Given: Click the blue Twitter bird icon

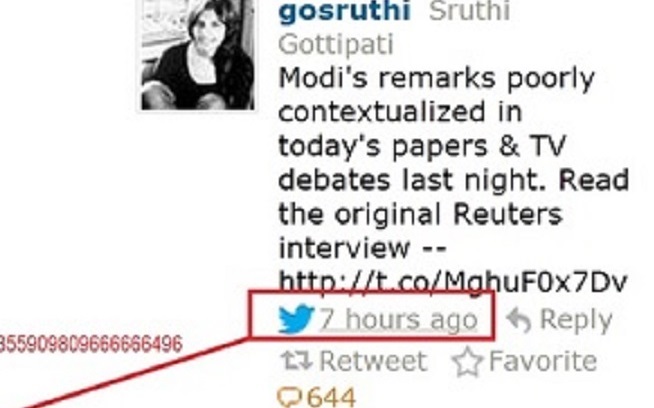Looking at the screenshot, I should click(296, 319).
